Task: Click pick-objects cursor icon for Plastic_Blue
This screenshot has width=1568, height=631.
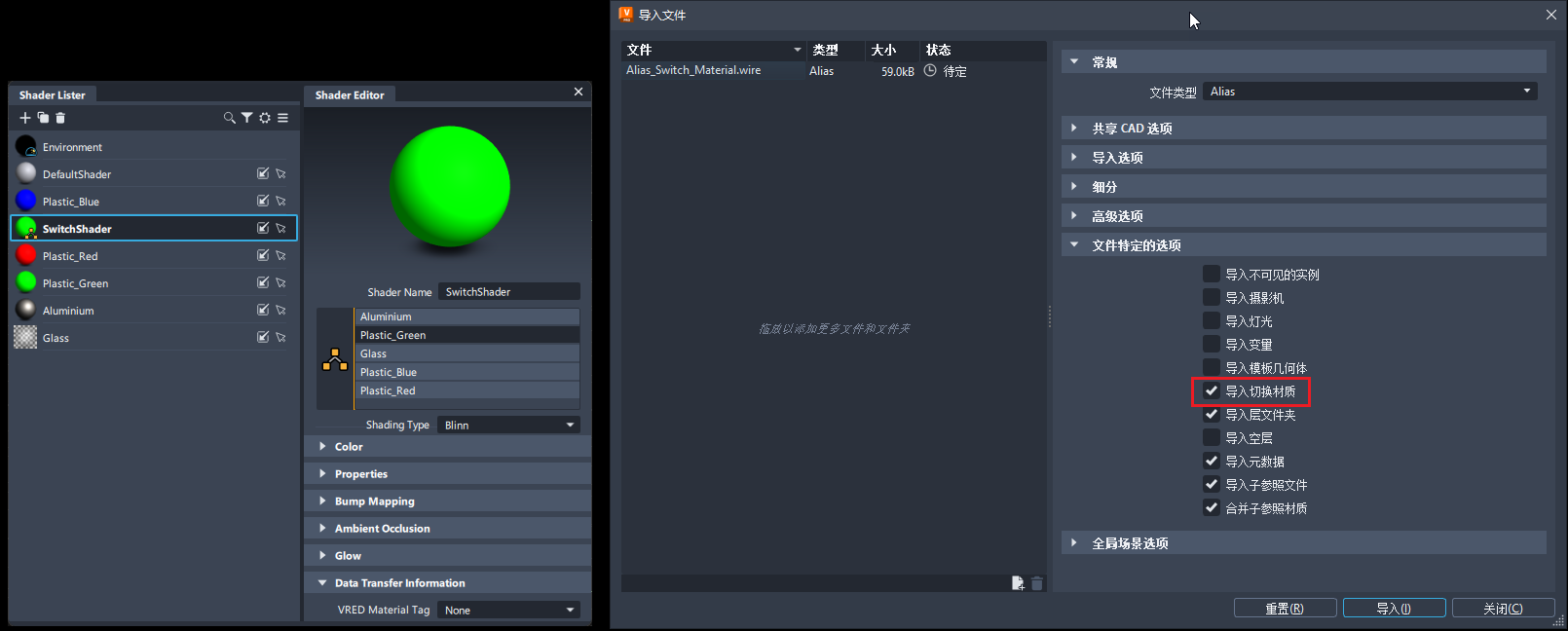Action: [x=280, y=201]
